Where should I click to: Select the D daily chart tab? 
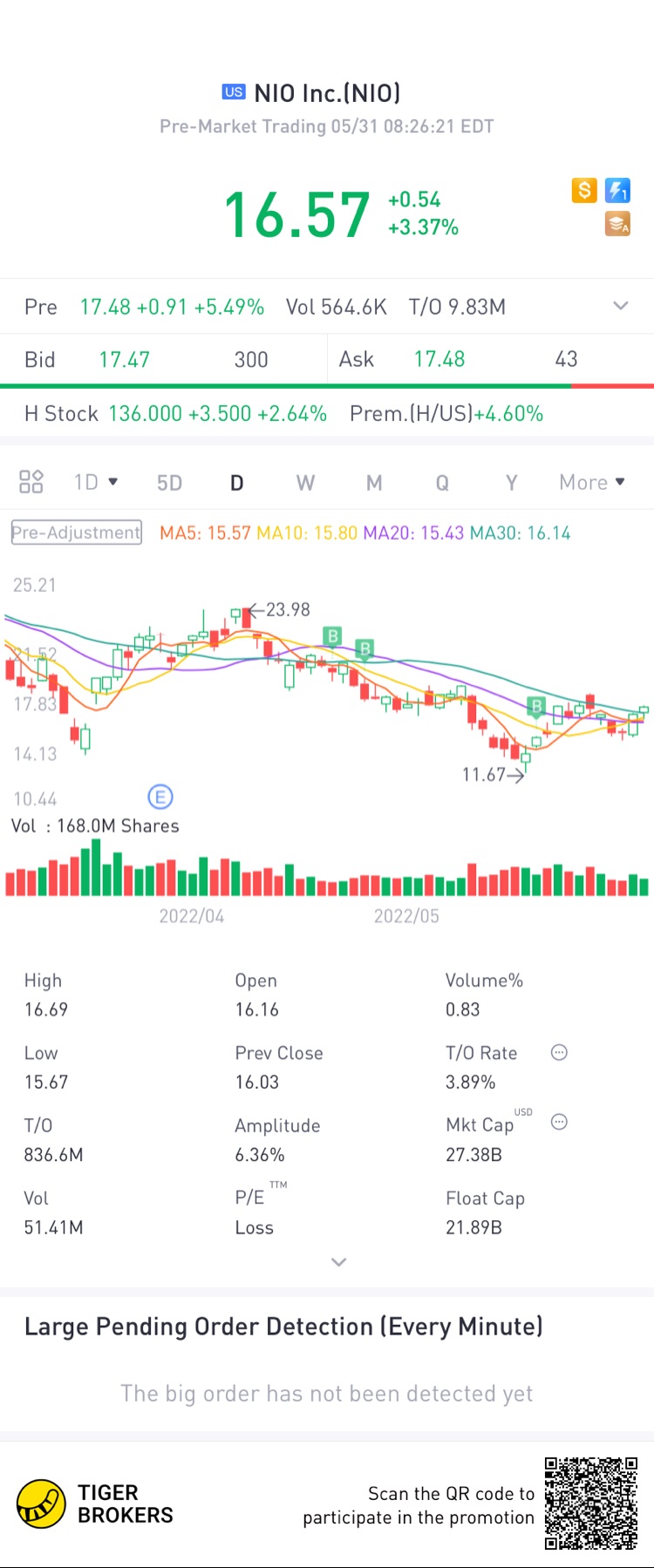click(x=236, y=483)
